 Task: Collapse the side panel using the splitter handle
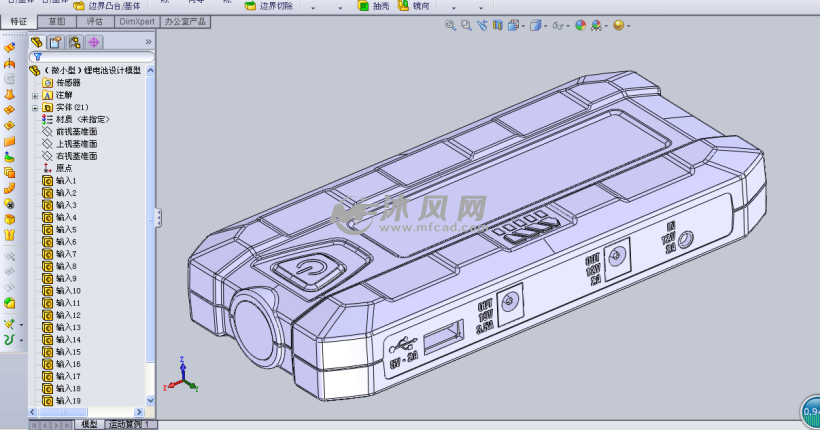pyautogui.click(x=158, y=218)
